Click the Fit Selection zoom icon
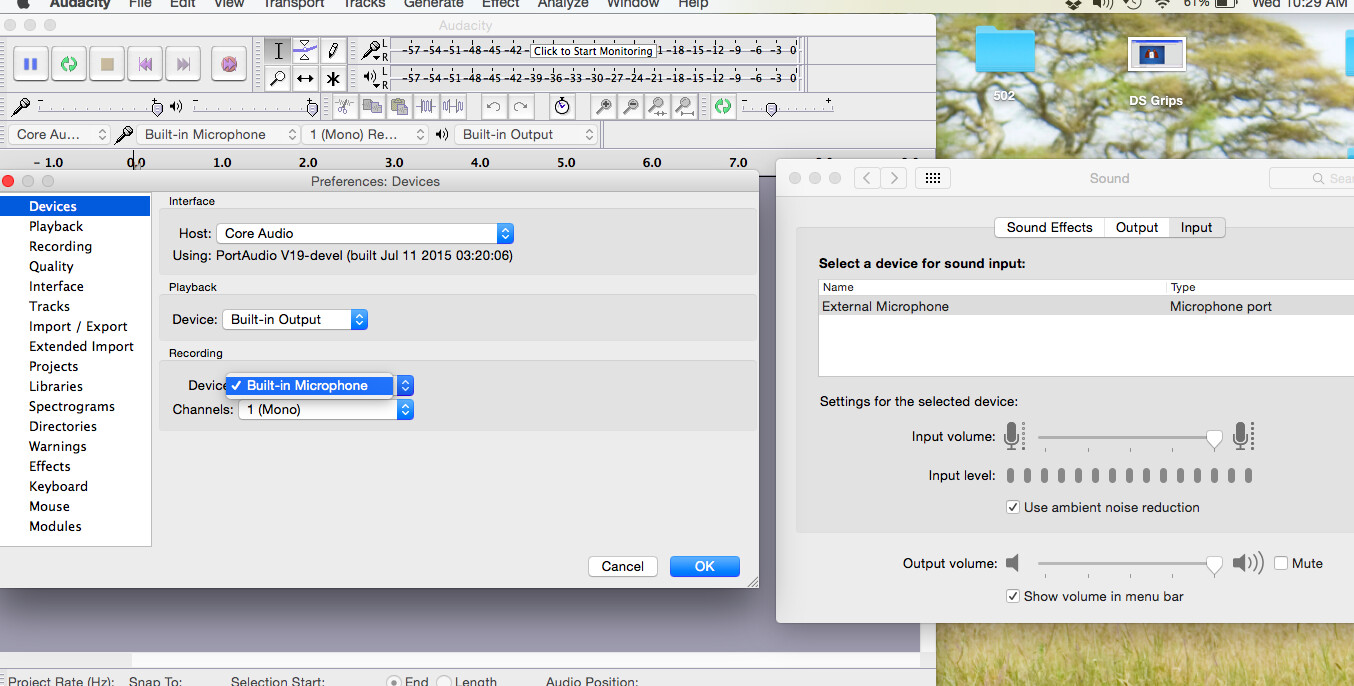Image resolution: width=1354 pixels, height=686 pixels. pyautogui.click(x=657, y=106)
